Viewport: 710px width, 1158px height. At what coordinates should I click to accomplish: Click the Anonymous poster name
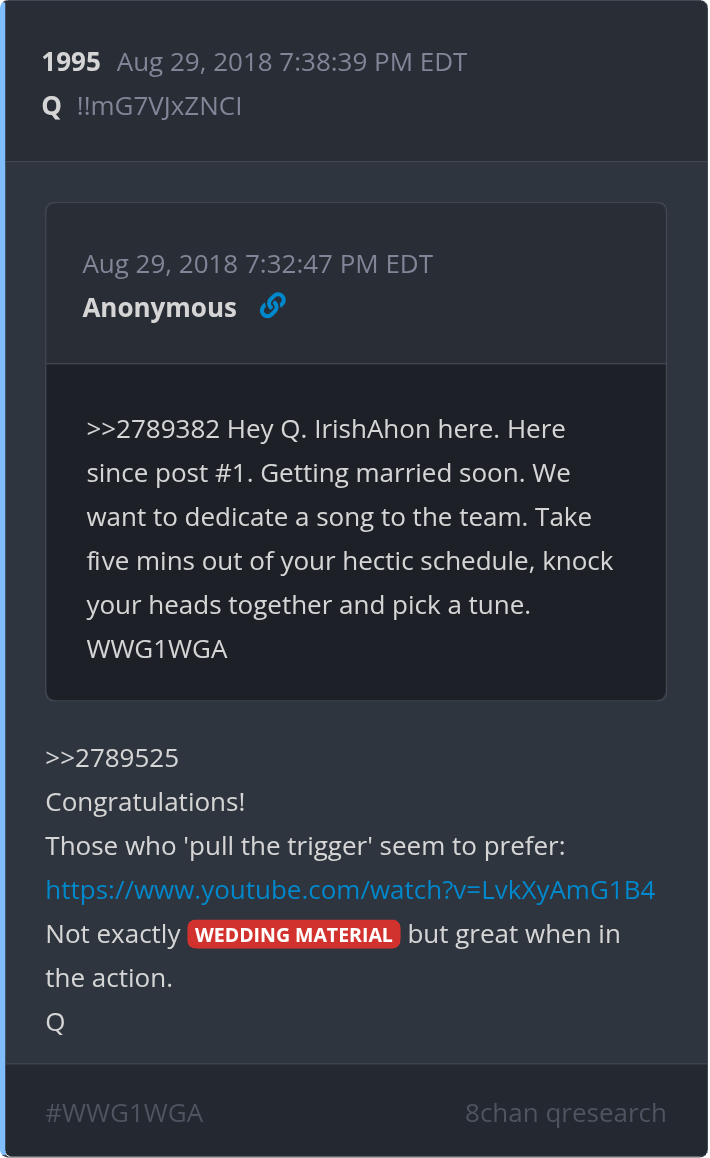[160, 307]
